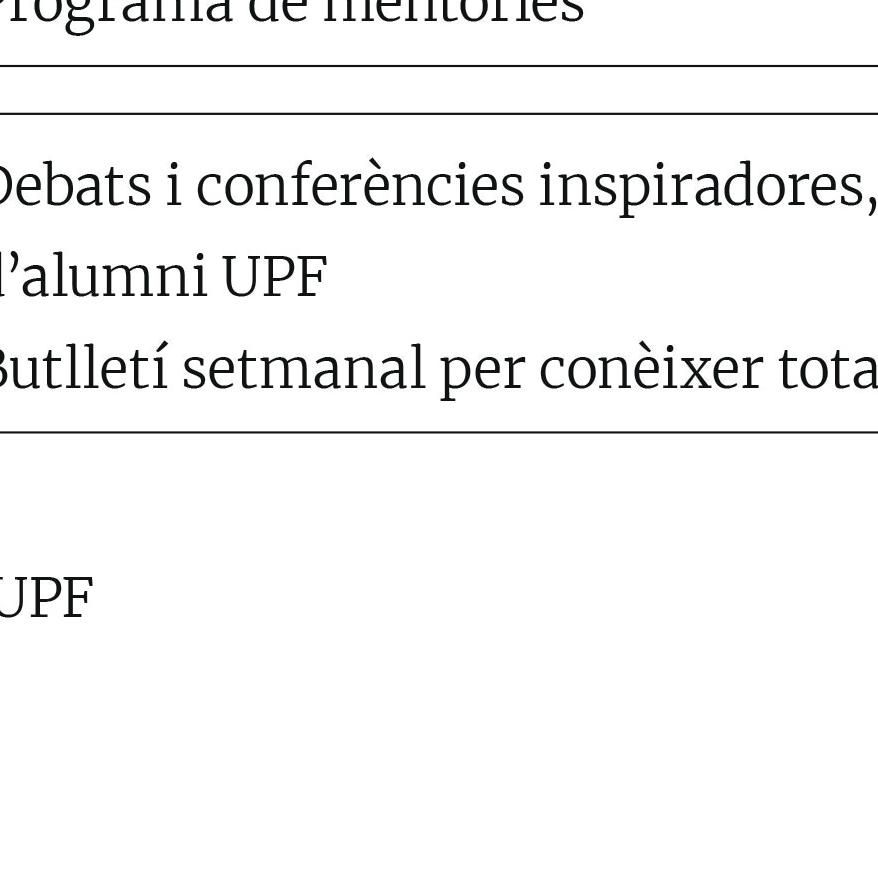Image resolution: width=878 pixels, height=879 pixels.
Task: Click 'UPF' following the word alumni
Action: click(275, 276)
